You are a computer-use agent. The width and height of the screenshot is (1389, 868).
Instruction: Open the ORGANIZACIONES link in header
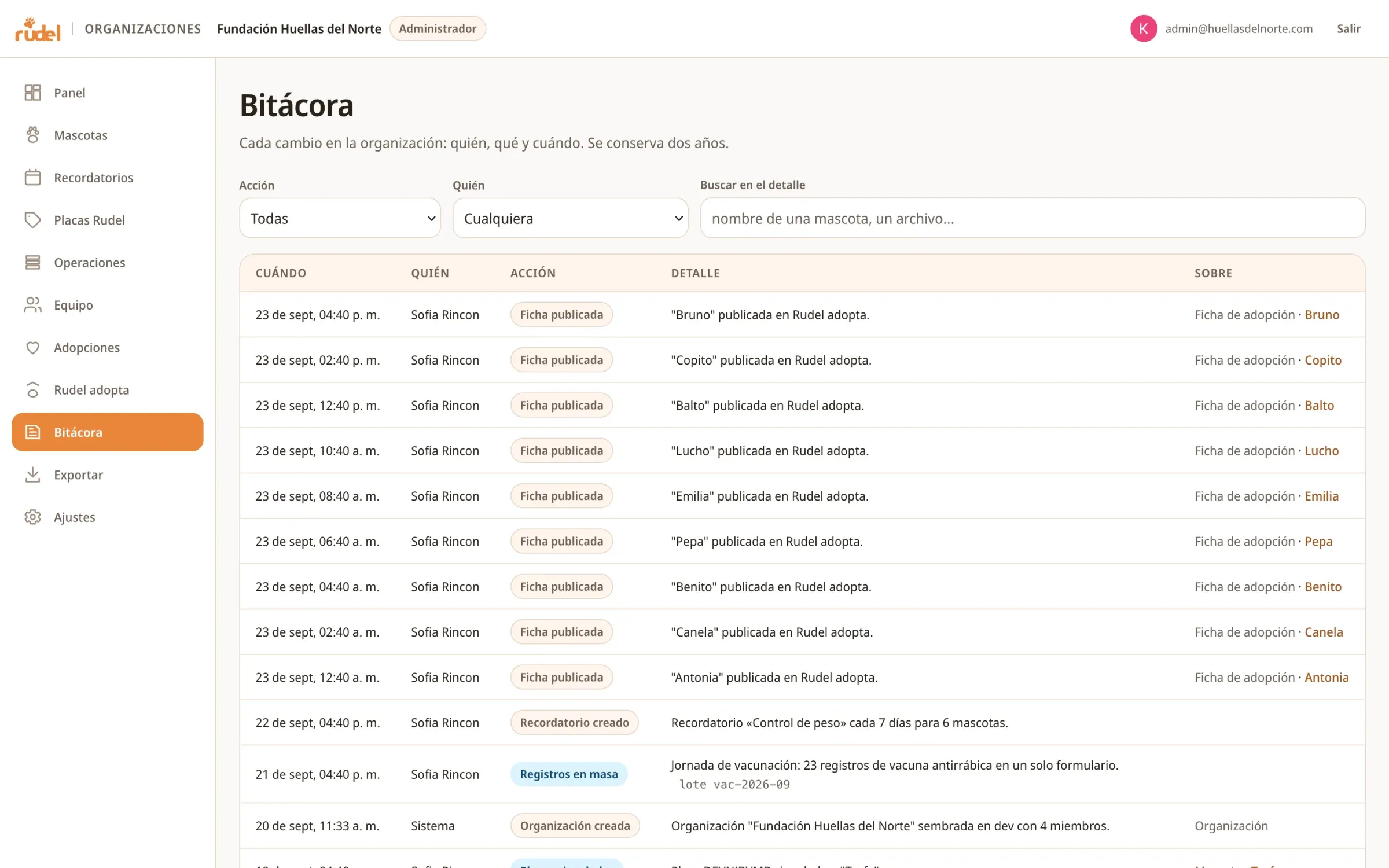(x=143, y=28)
